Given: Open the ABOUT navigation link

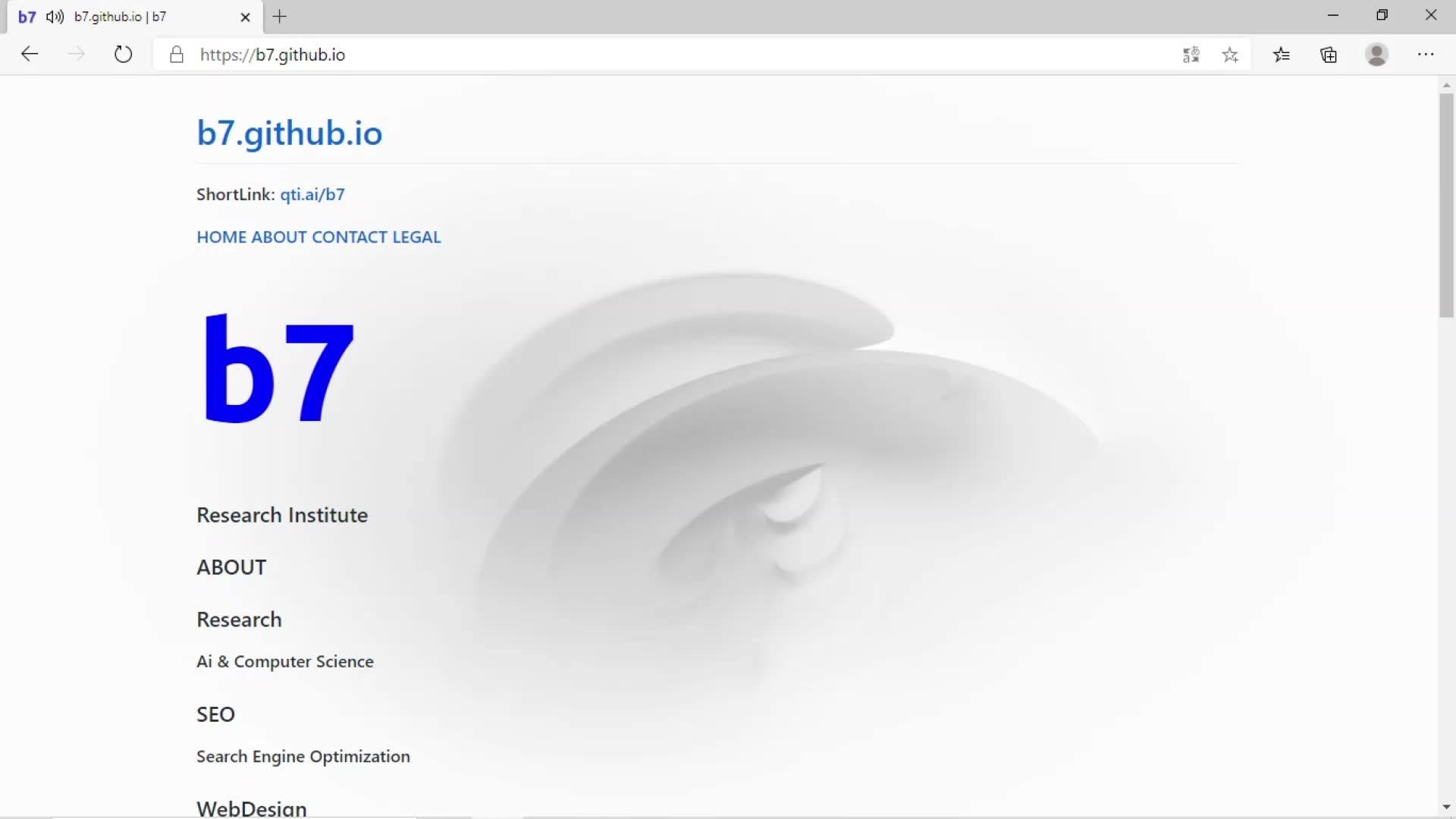Looking at the screenshot, I should [x=279, y=237].
